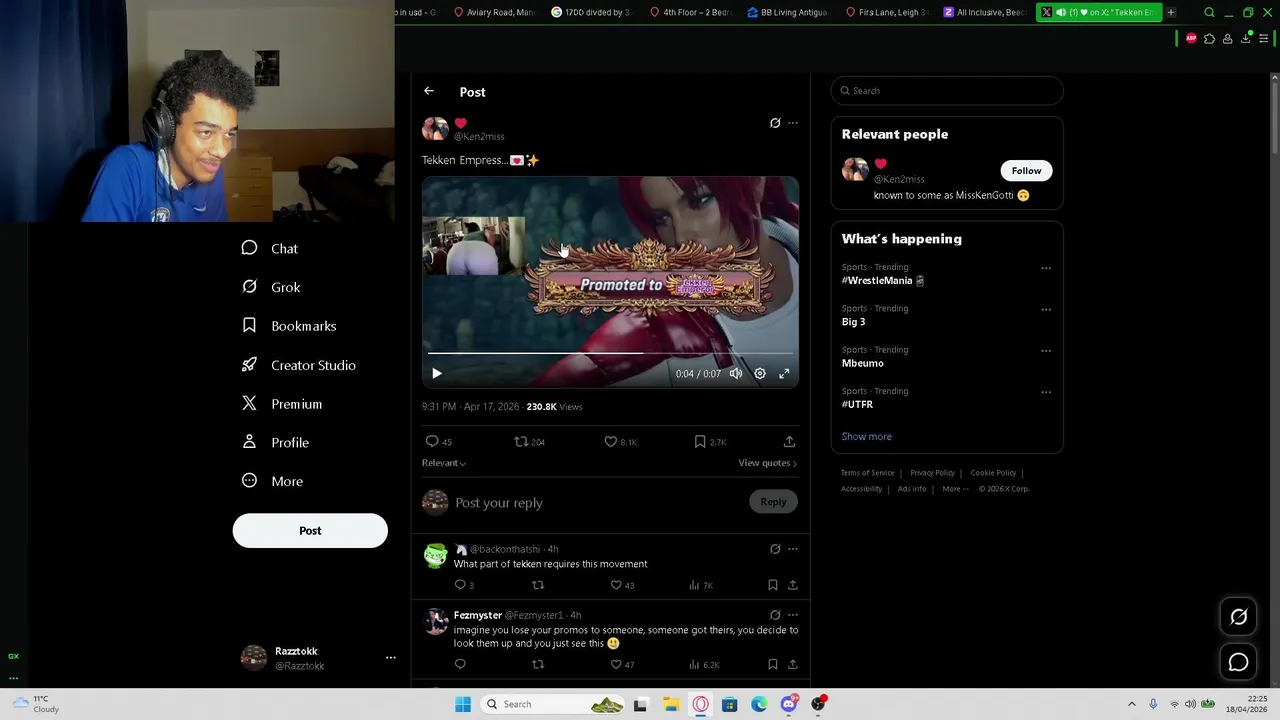Reply to Fezmyster comment
The height and width of the screenshot is (720, 1280).
460,664
